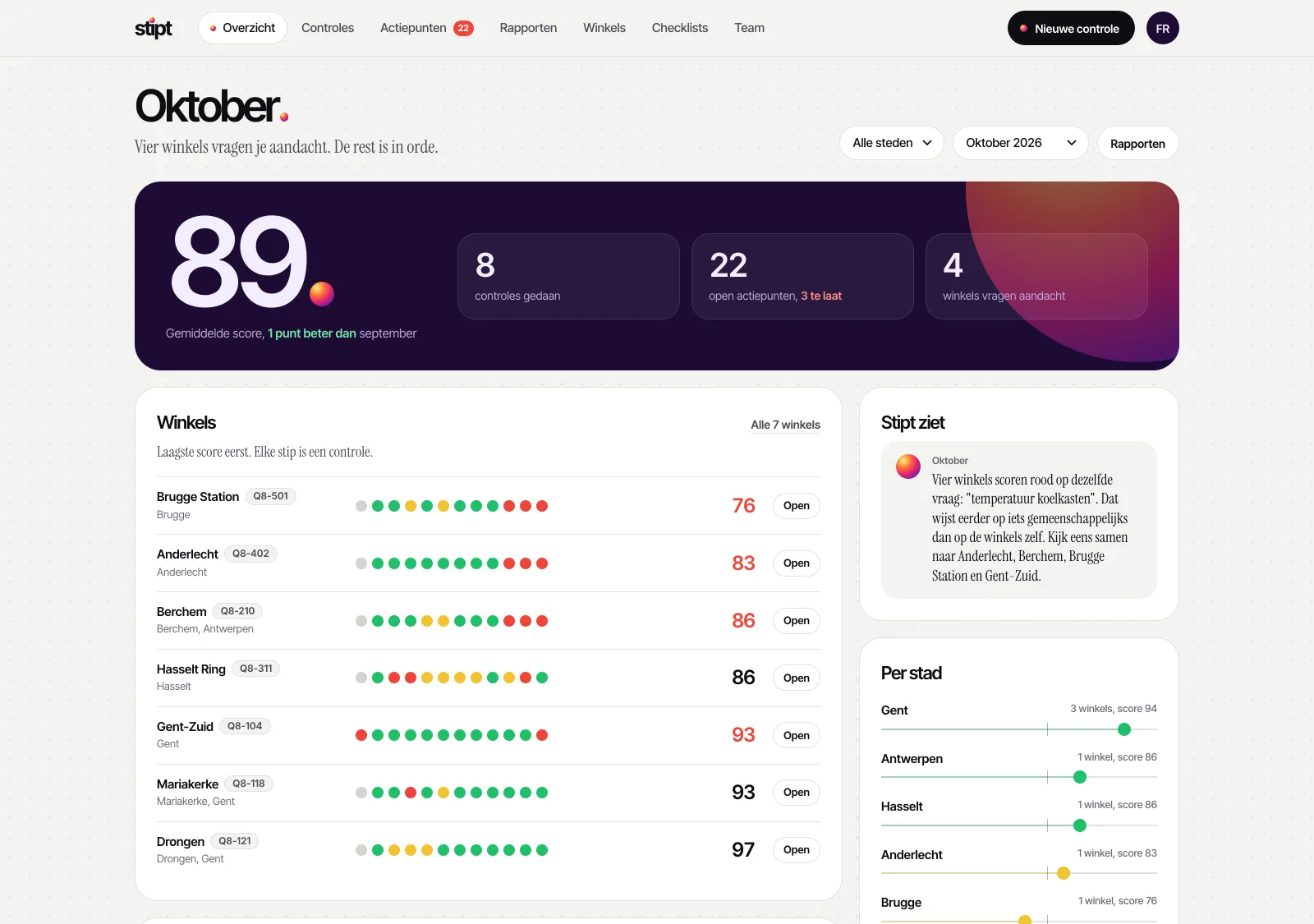Open the Alle 7 winkels link

point(785,425)
